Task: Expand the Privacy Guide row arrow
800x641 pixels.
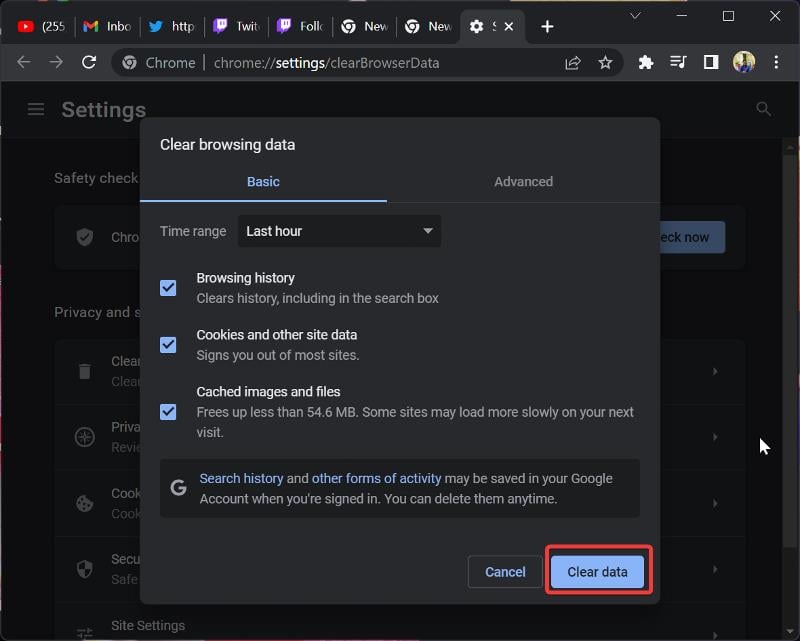Action: pyautogui.click(x=715, y=437)
